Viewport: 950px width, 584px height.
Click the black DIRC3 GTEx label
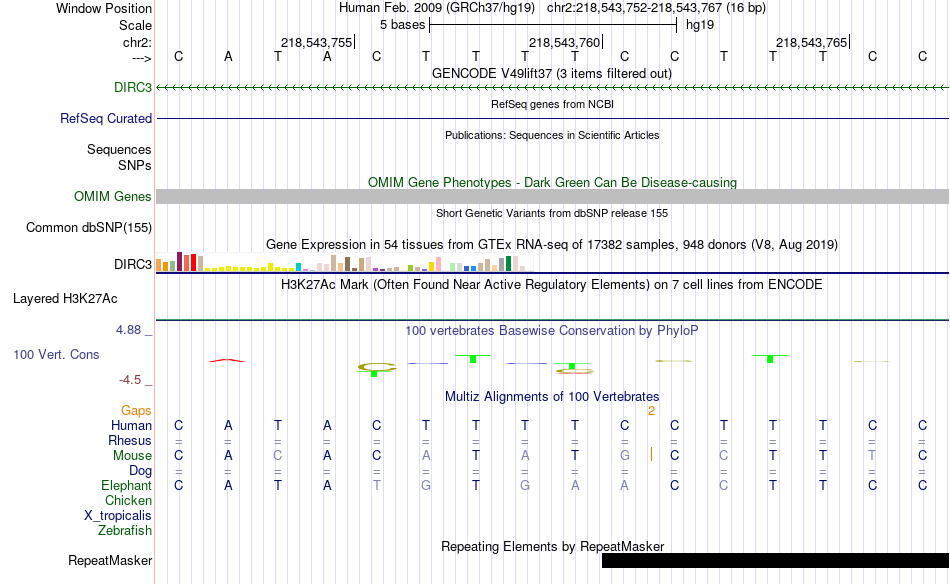click(x=133, y=264)
